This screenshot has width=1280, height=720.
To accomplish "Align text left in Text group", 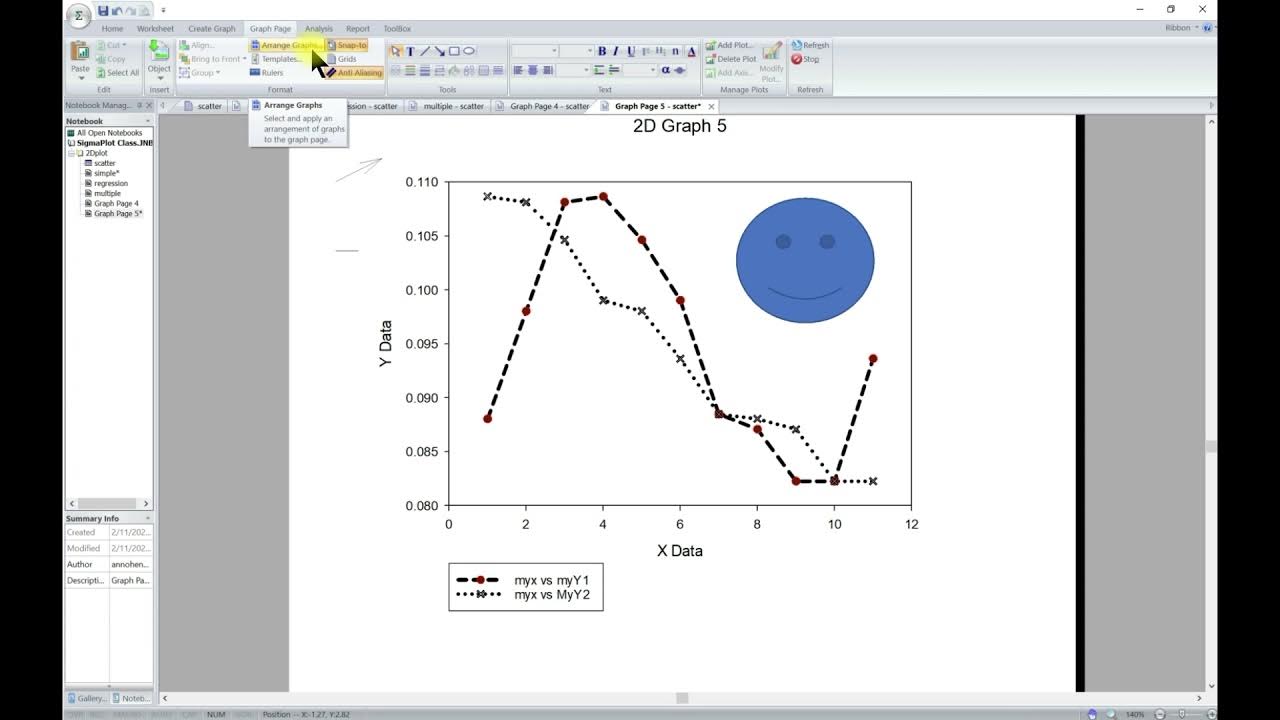I will [x=518, y=70].
